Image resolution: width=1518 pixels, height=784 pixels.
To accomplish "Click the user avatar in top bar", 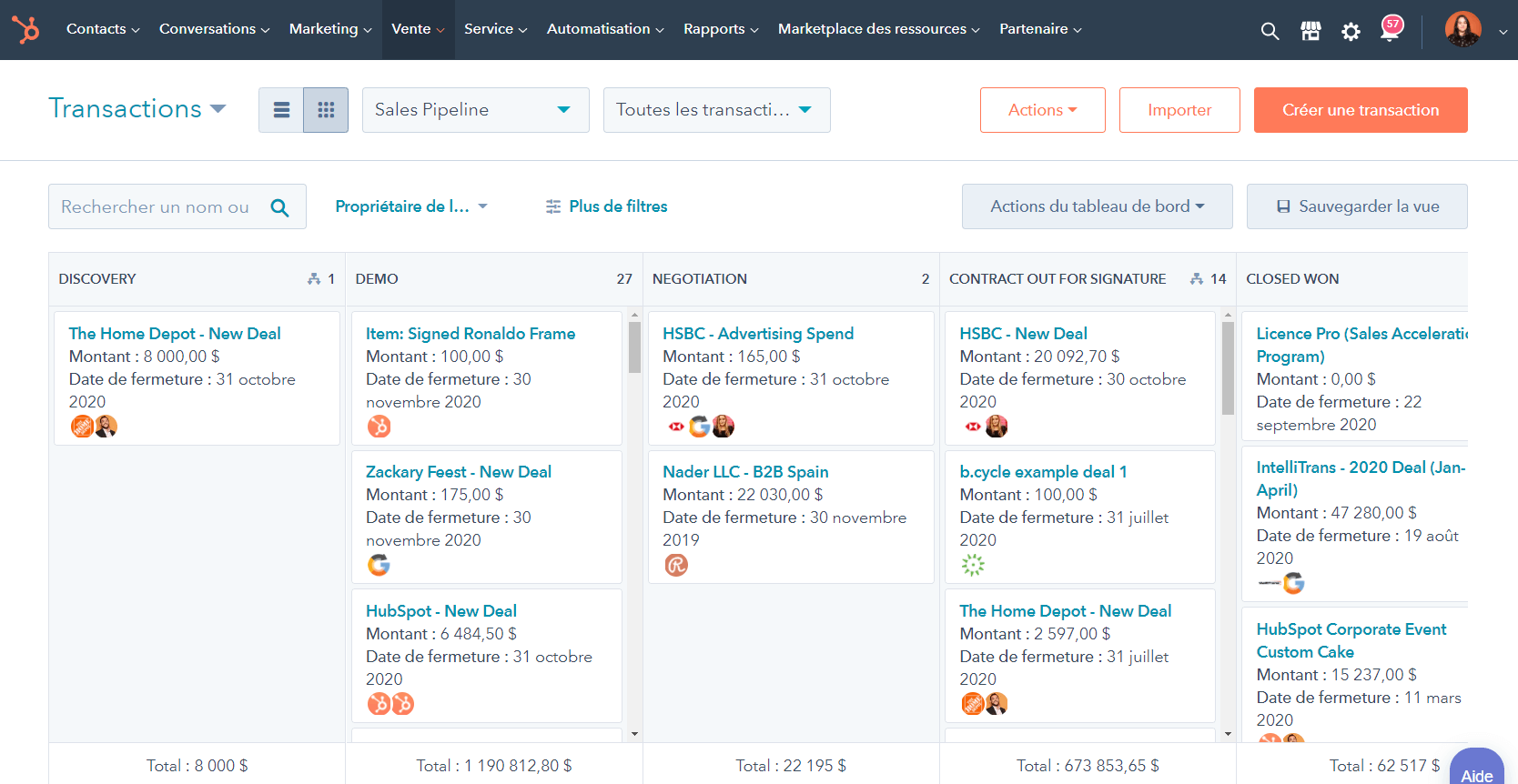I will (1462, 29).
